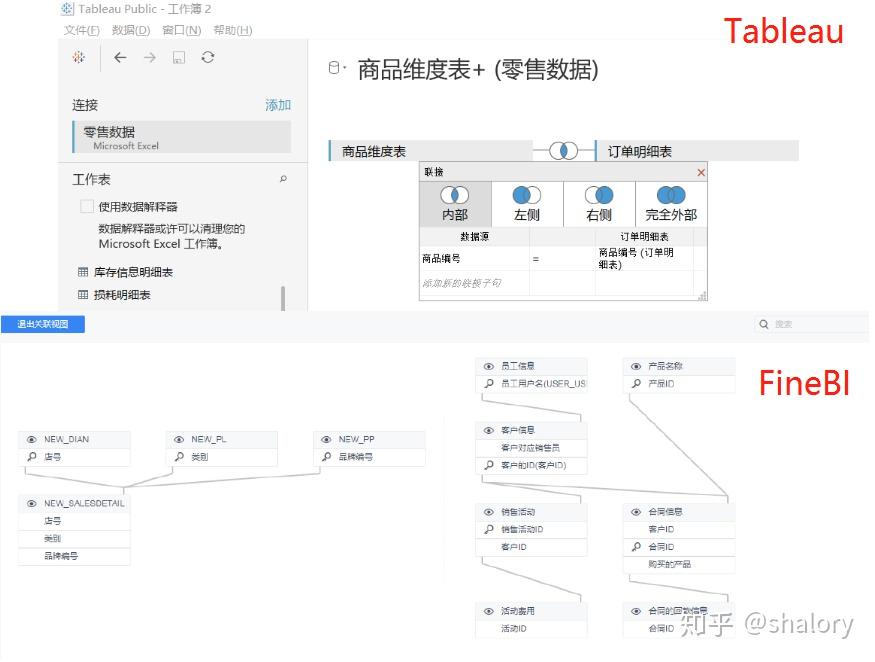Screen dimensions: 875x662
Task: Click the refresh data source icon
Action: [x=206, y=57]
